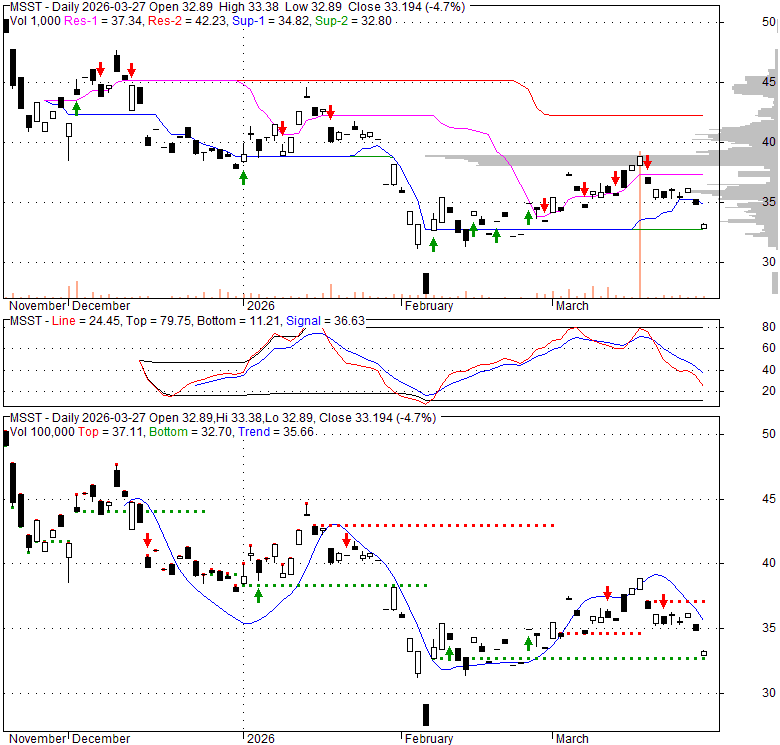Click 'High 33.38' in the Res/Sup chart title

[x=249, y=7]
